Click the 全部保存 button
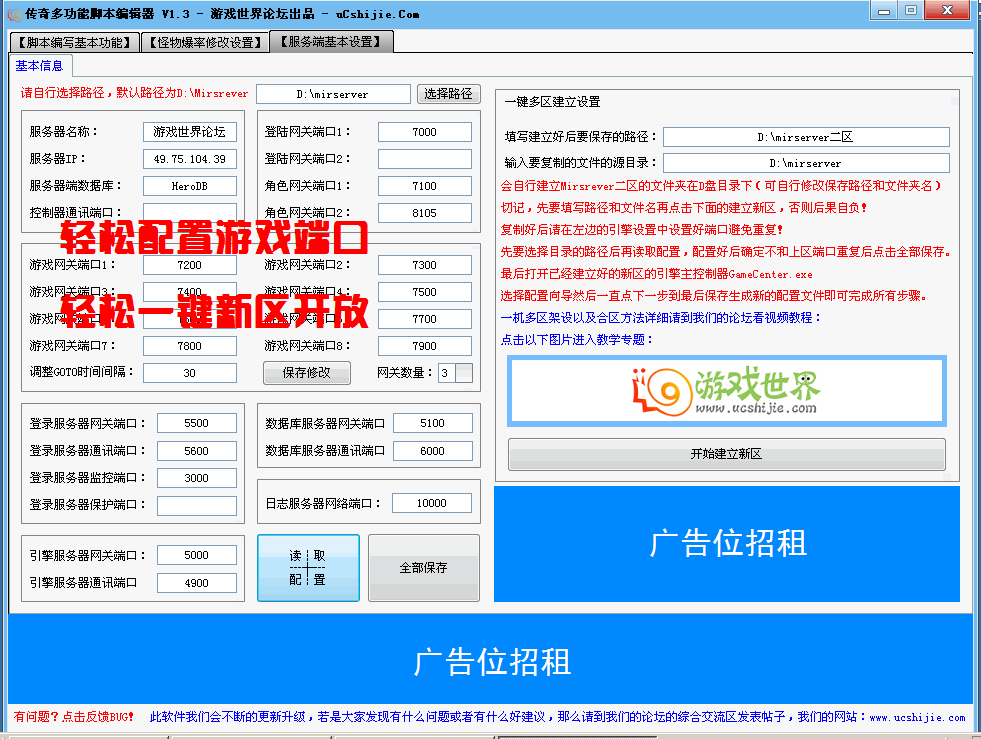 pos(424,568)
